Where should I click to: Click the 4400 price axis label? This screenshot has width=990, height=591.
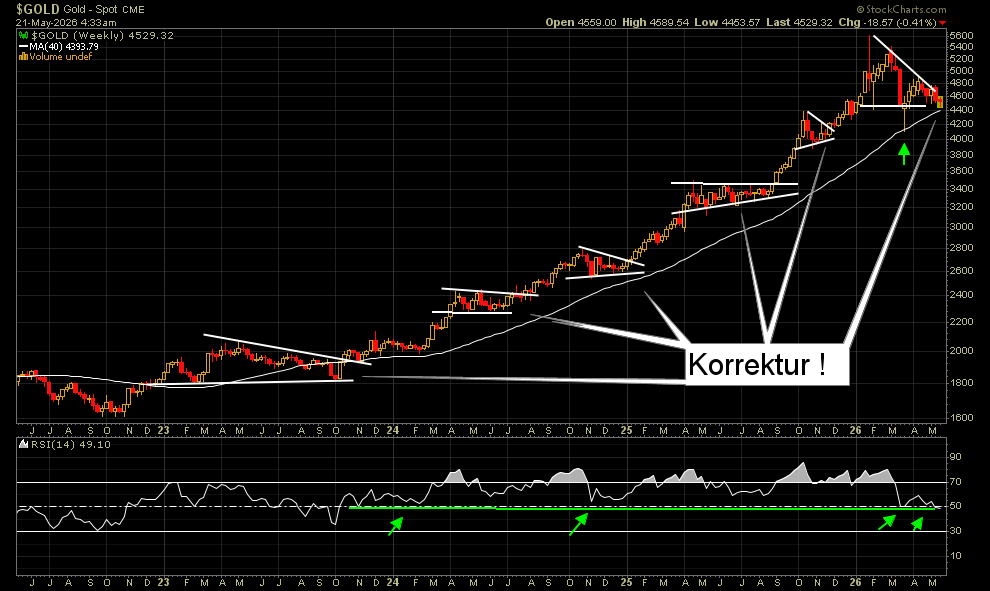point(961,110)
